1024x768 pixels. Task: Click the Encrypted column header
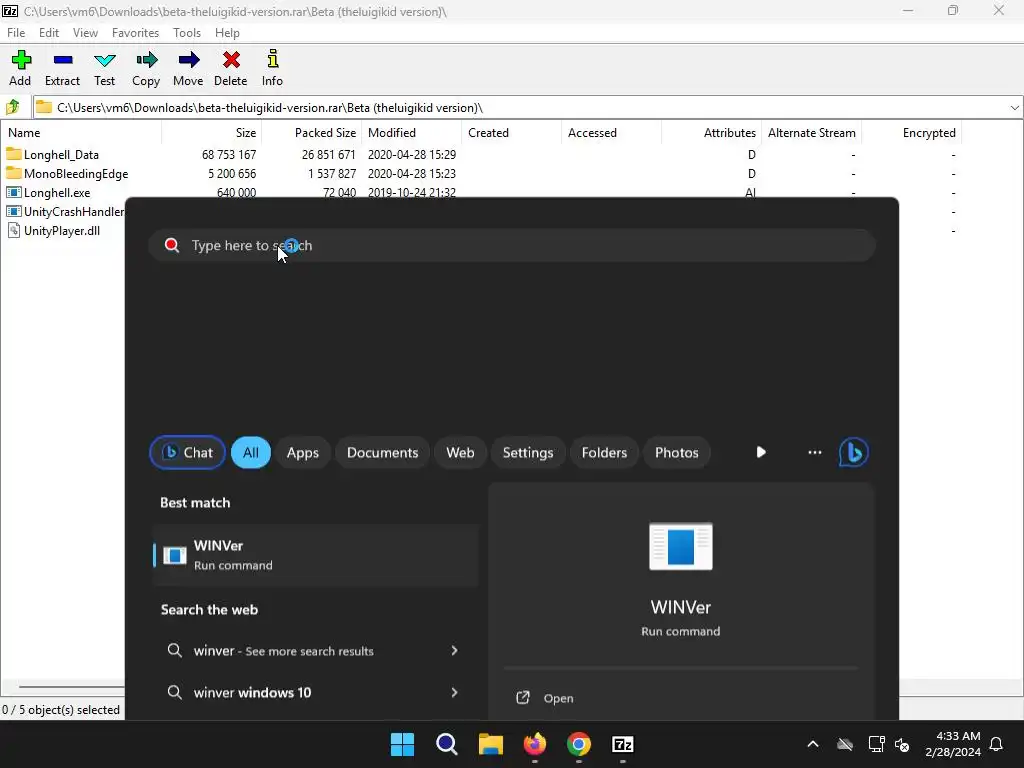click(911, 133)
